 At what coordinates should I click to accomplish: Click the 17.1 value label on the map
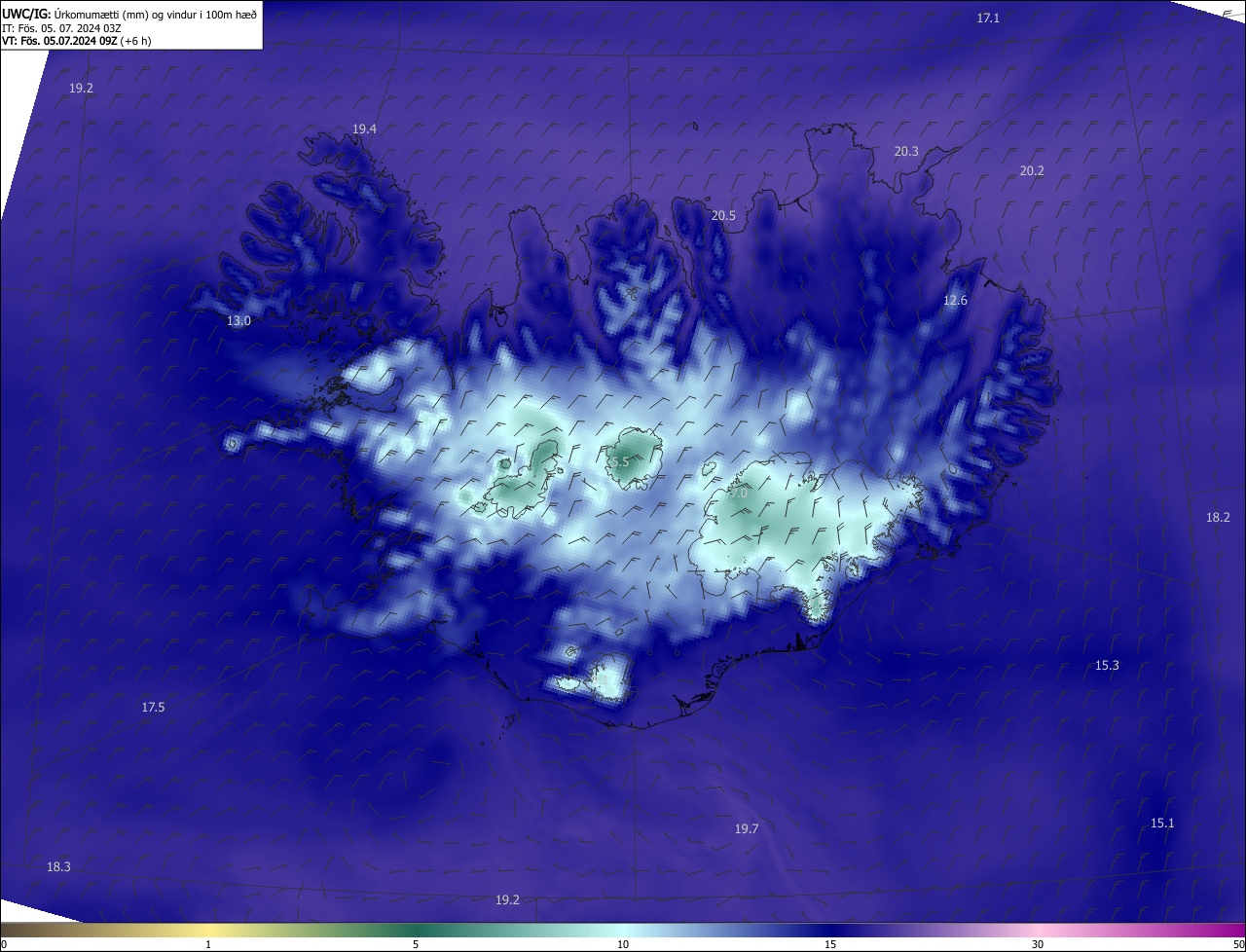point(988,18)
